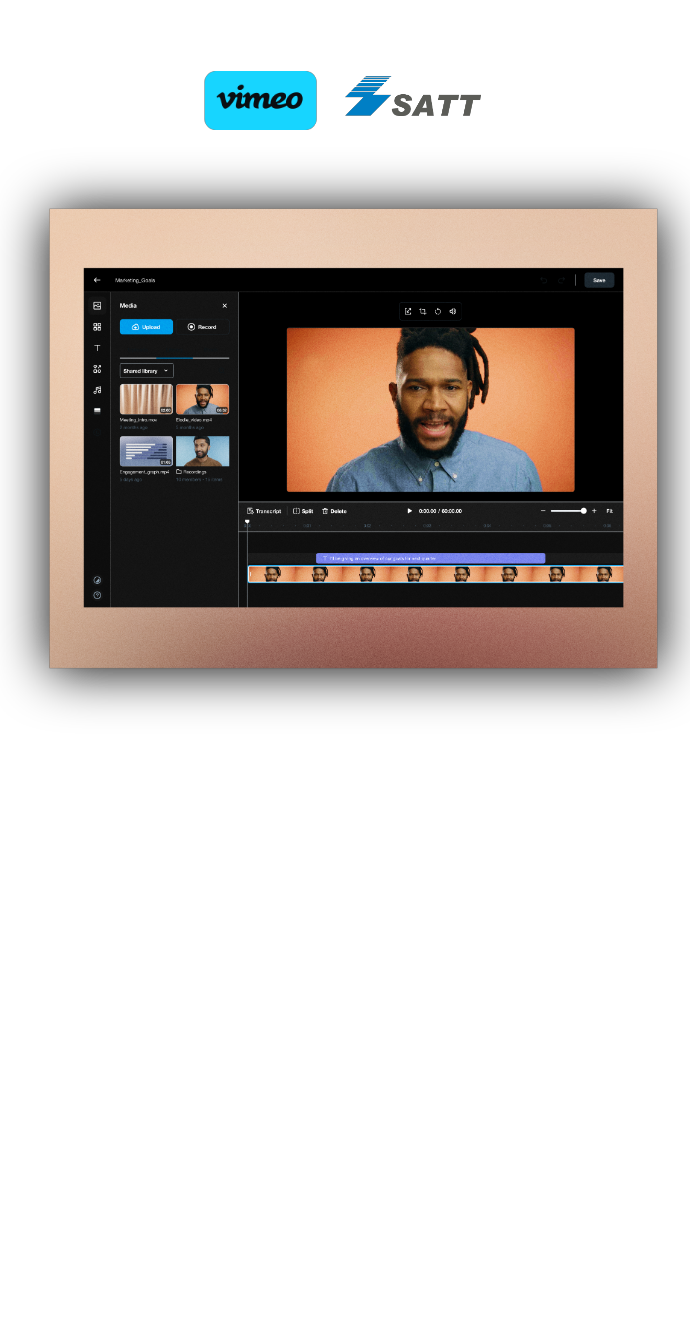
Task: Click the compass icon near sidebar bottom
Action: [x=97, y=580]
